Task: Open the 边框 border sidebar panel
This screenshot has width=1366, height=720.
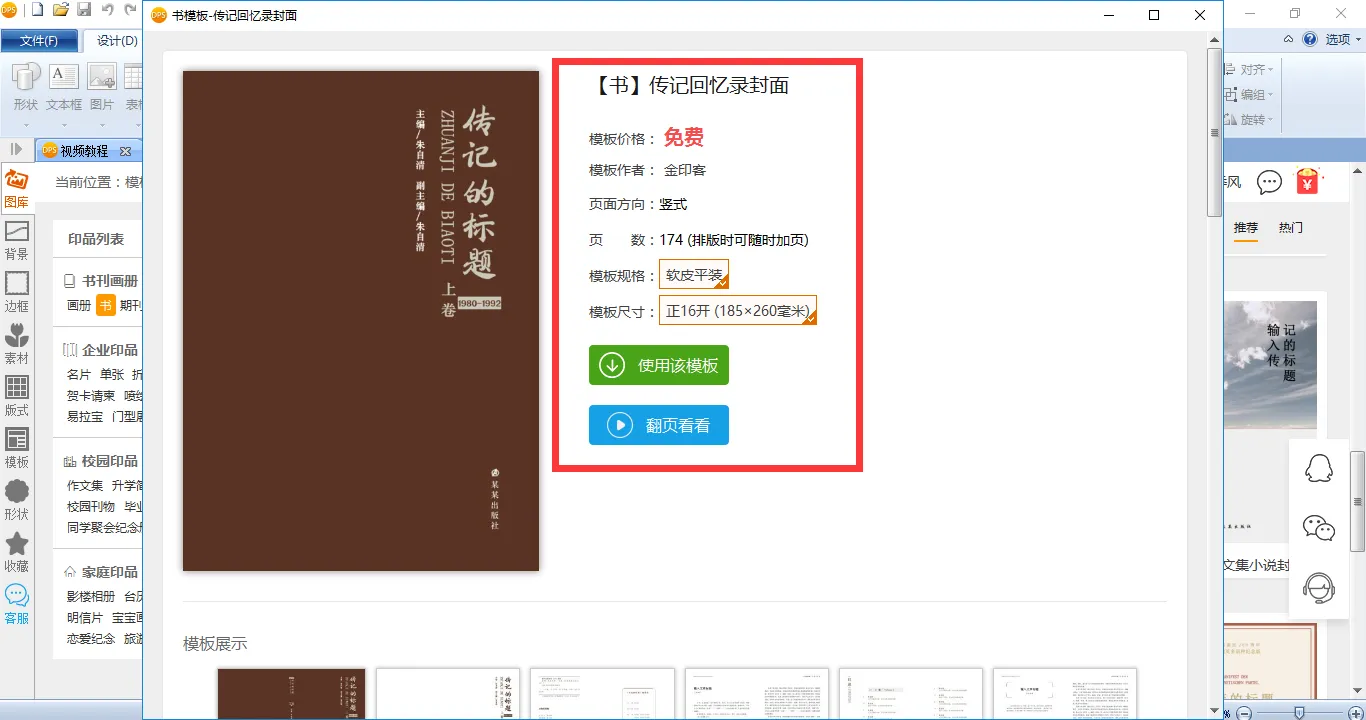Action: tap(16, 292)
